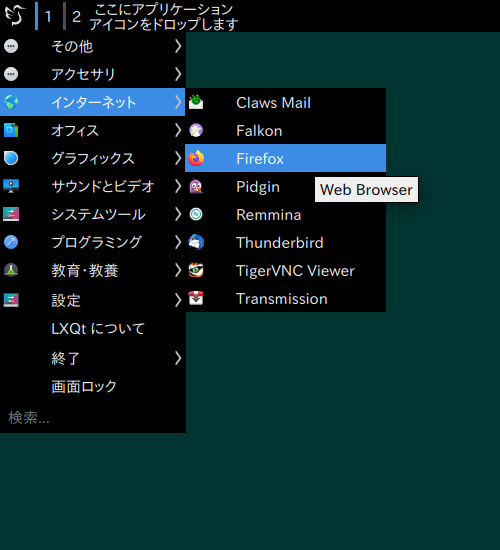Click the サウンドとビデオ monitor icon

pos(11,186)
